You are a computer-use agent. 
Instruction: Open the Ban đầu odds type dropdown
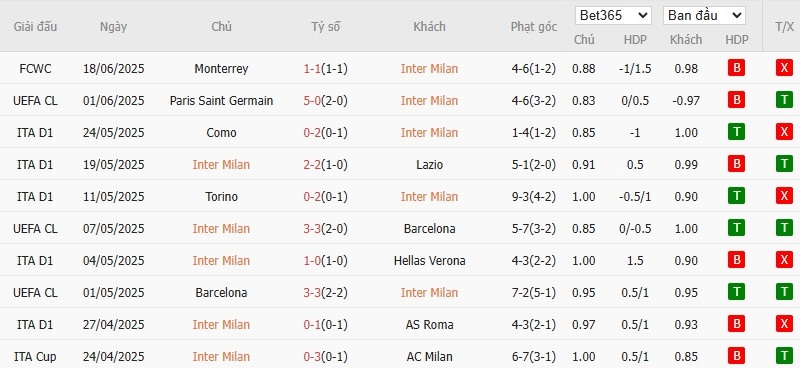pos(704,15)
